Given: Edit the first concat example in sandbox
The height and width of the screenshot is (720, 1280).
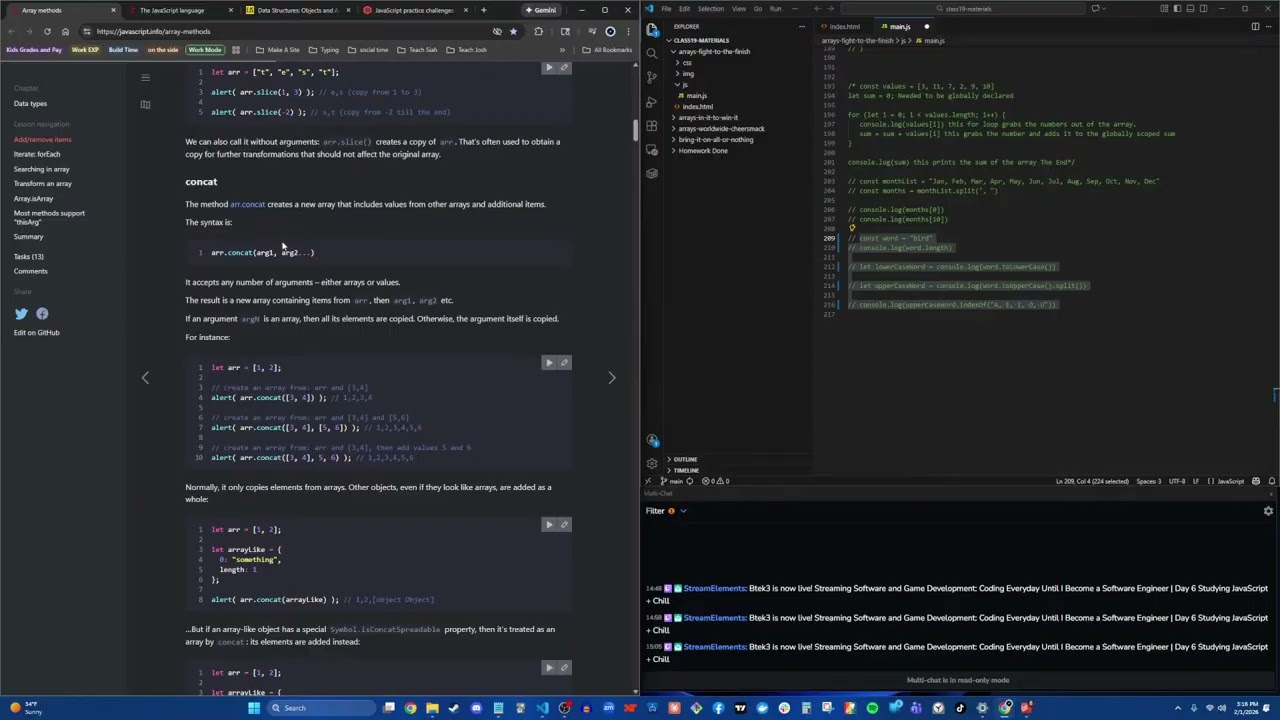Looking at the screenshot, I should pos(564,363).
